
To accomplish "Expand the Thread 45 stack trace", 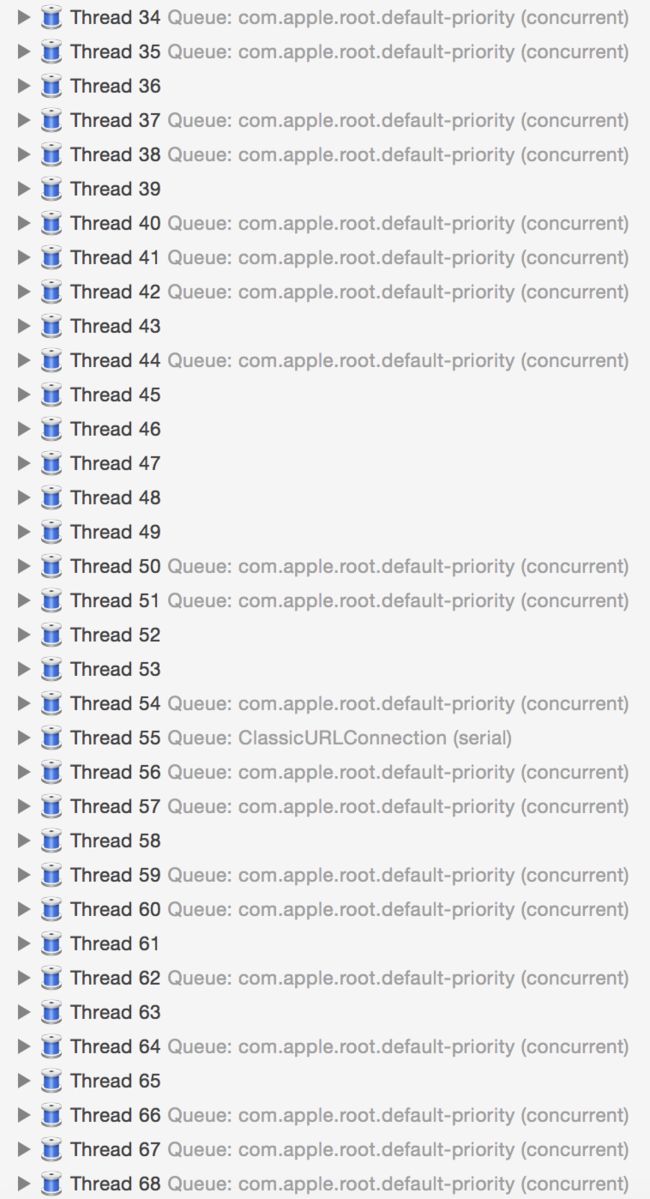I will pyautogui.click(x=24, y=395).
